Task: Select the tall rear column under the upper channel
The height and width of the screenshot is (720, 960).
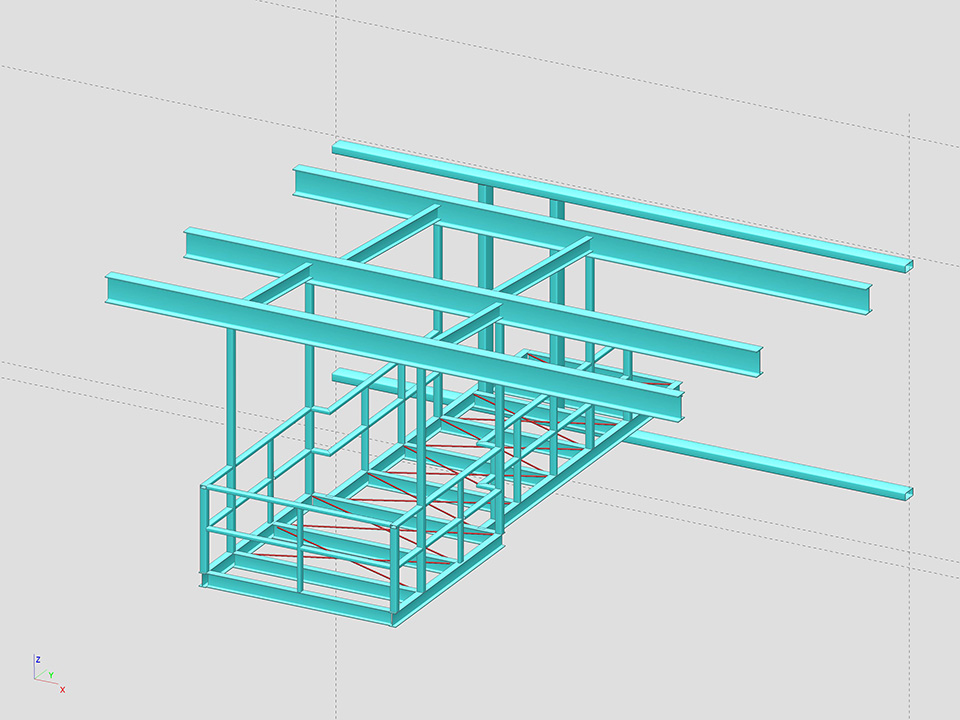Action: [485, 270]
